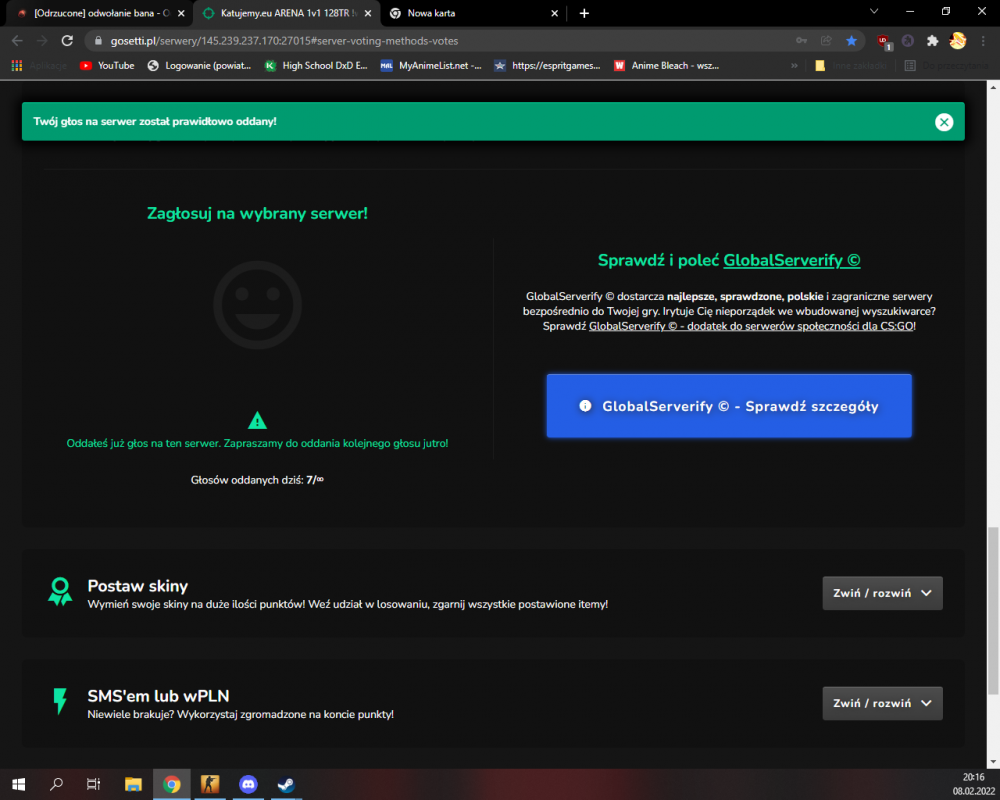Open Discord from taskbar

point(248,784)
